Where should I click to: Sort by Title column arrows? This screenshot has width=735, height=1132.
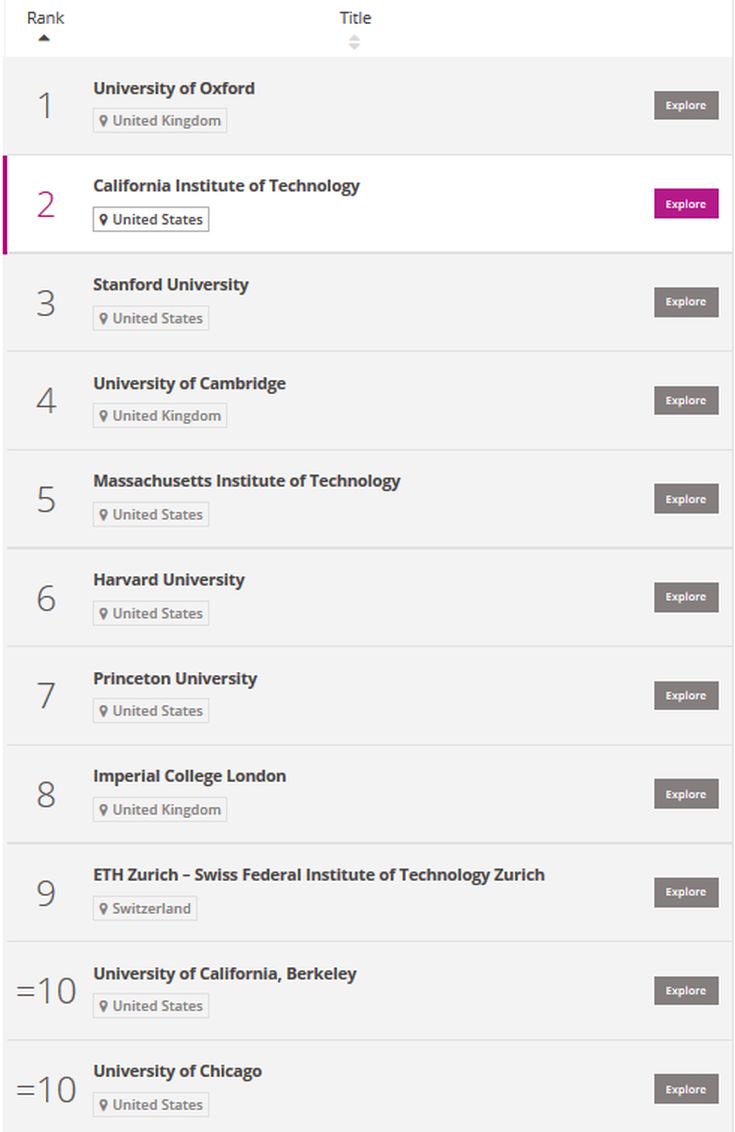click(x=354, y=42)
